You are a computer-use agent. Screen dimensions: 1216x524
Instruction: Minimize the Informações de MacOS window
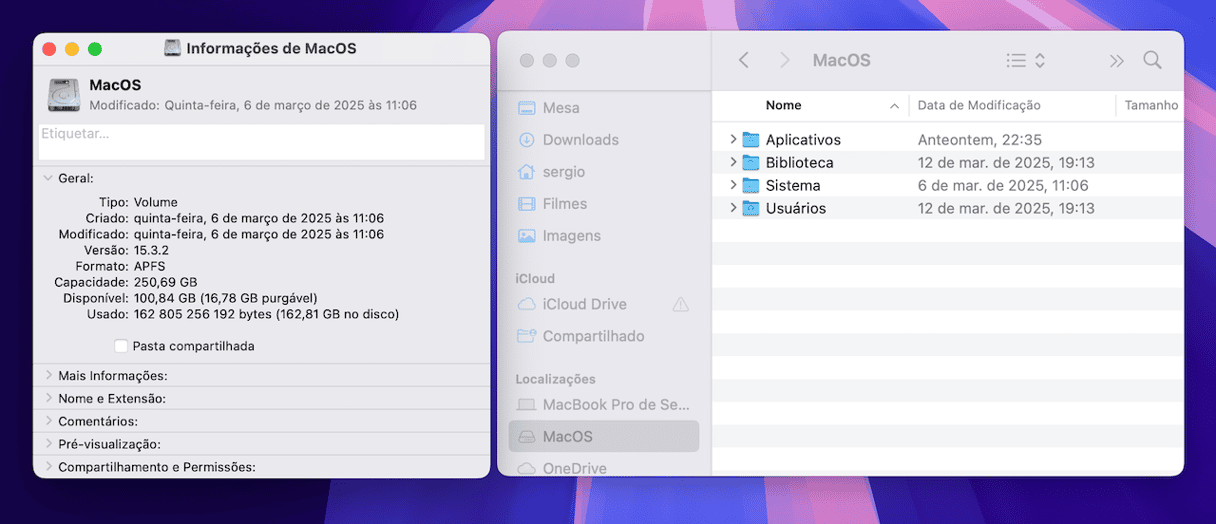coord(72,49)
